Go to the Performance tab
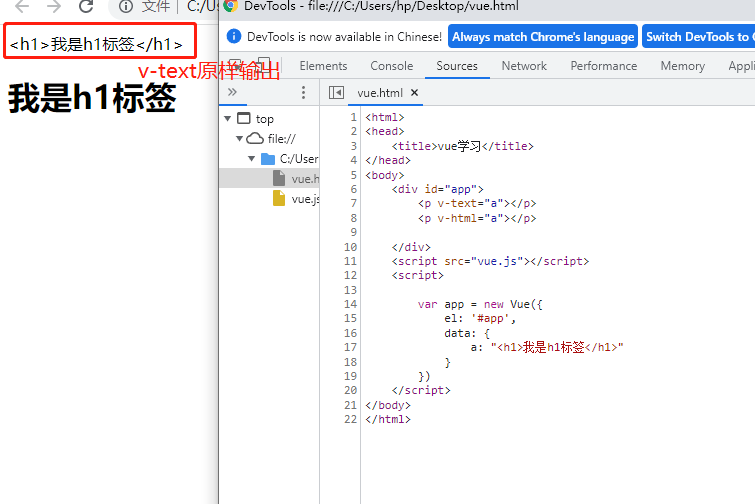Screen dimensions: 755x504 coord(604,66)
